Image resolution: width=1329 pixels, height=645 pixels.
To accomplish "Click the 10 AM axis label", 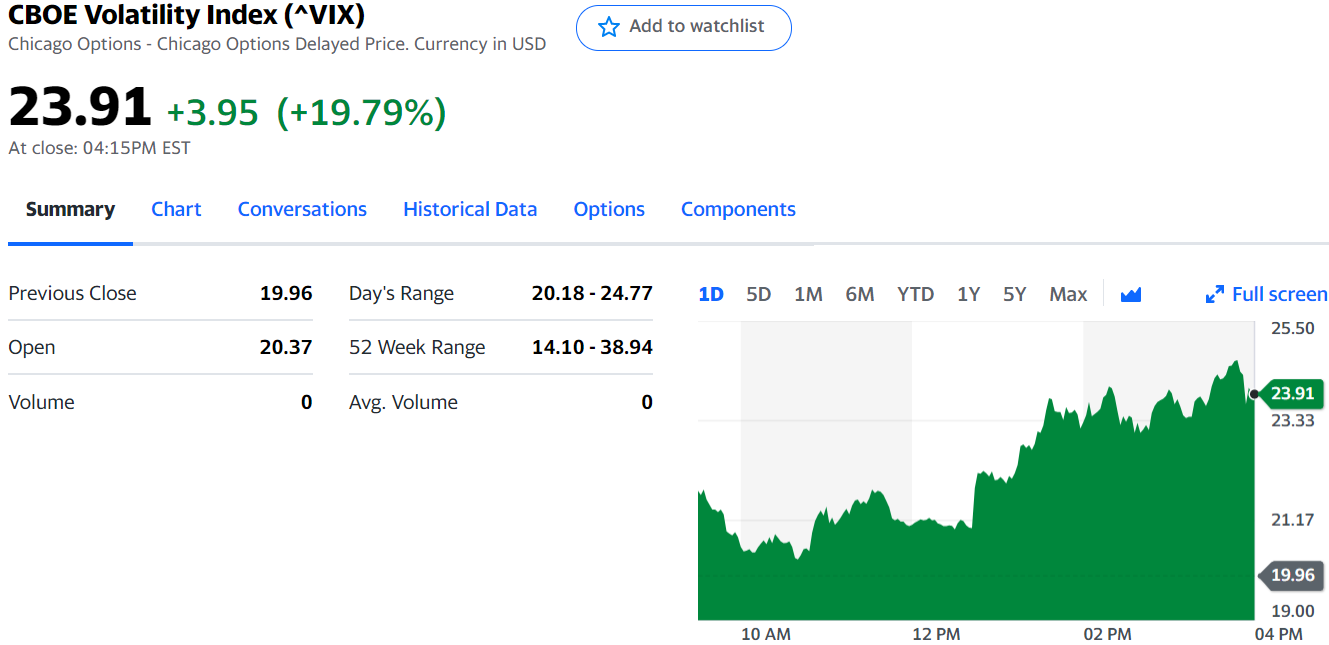I will coord(766,634).
